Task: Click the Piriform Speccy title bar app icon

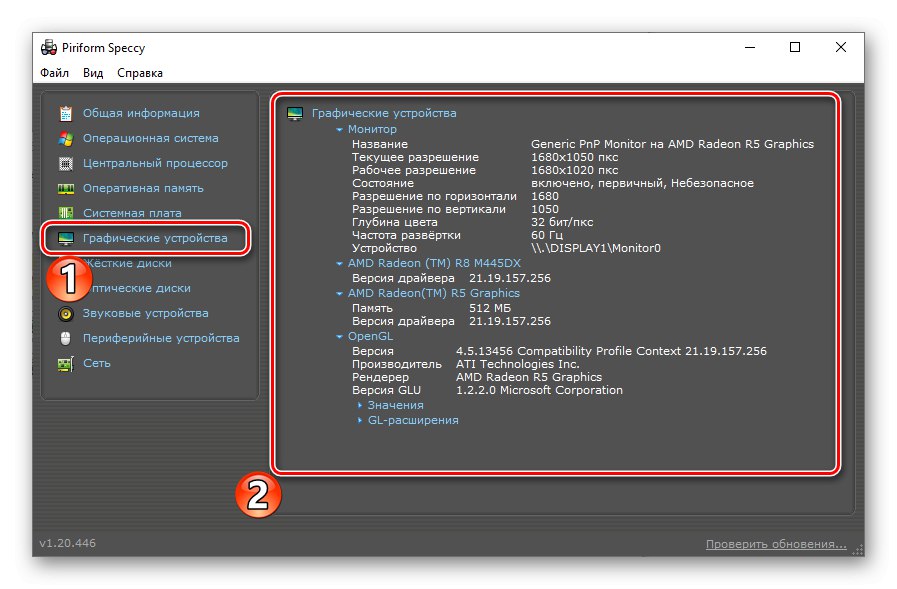Action: point(49,47)
